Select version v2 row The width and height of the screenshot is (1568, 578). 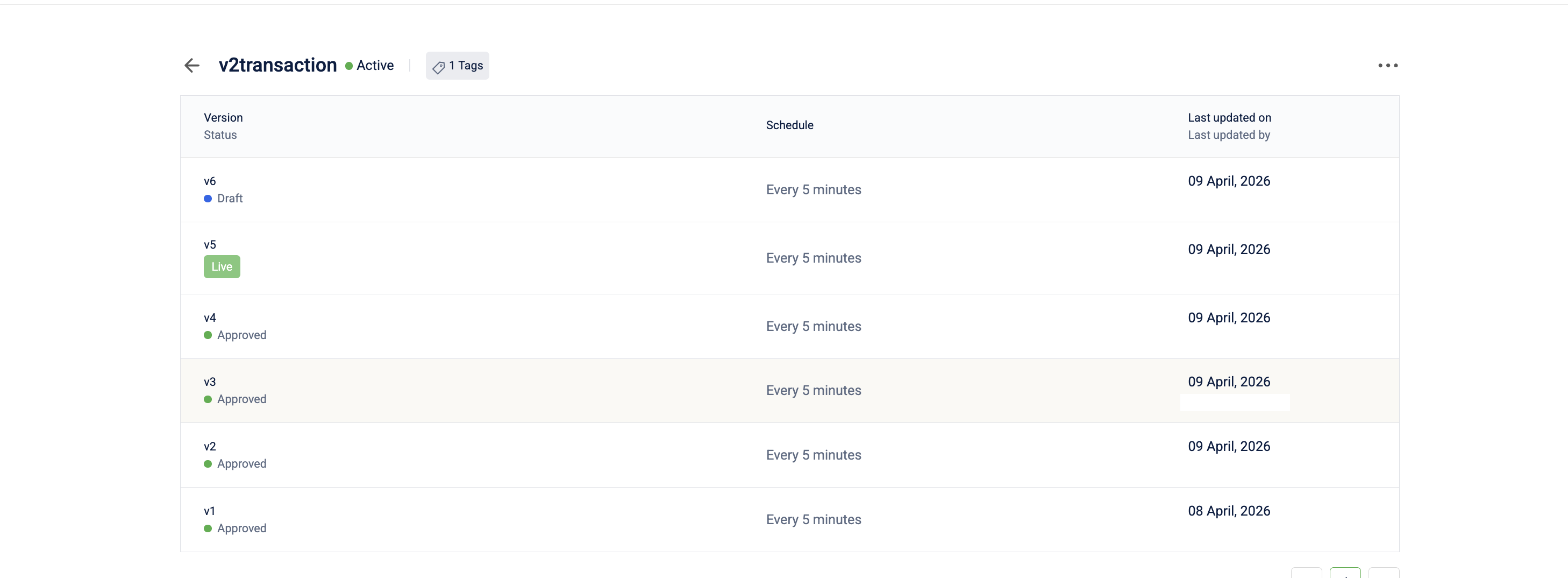(x=789, y=455)
